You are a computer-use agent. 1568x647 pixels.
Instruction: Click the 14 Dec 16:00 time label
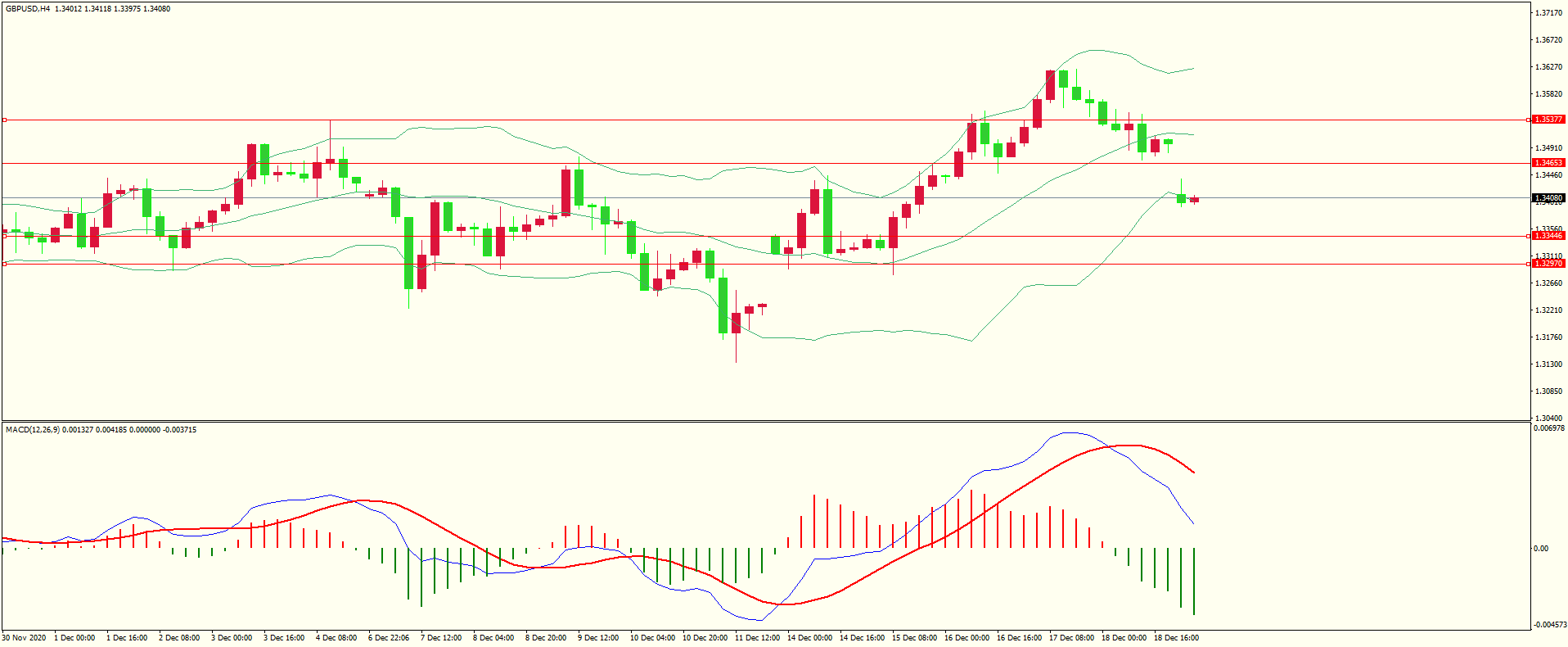[863, 638]
